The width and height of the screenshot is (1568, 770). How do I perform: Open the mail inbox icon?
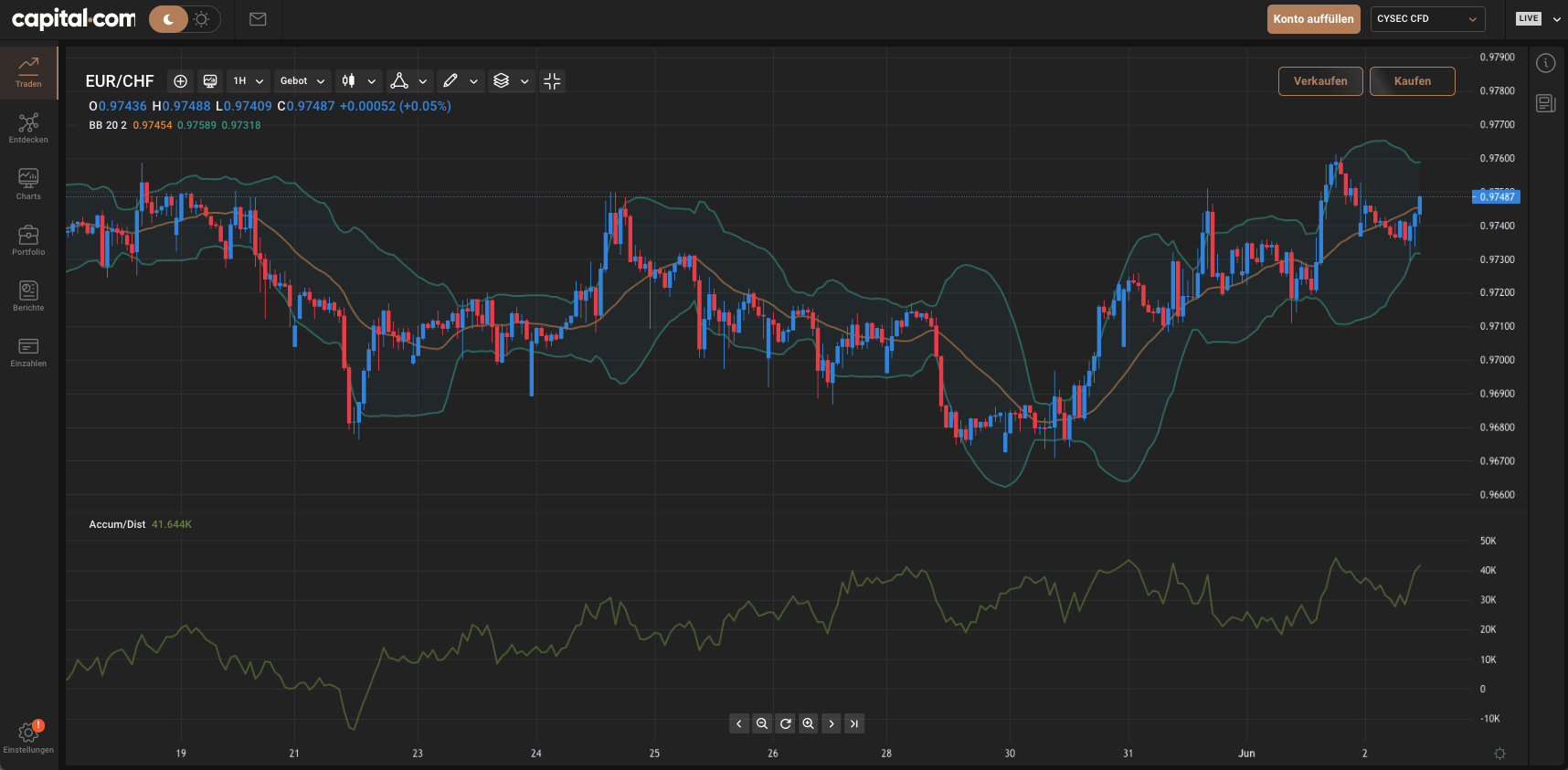tap(258, 19)
